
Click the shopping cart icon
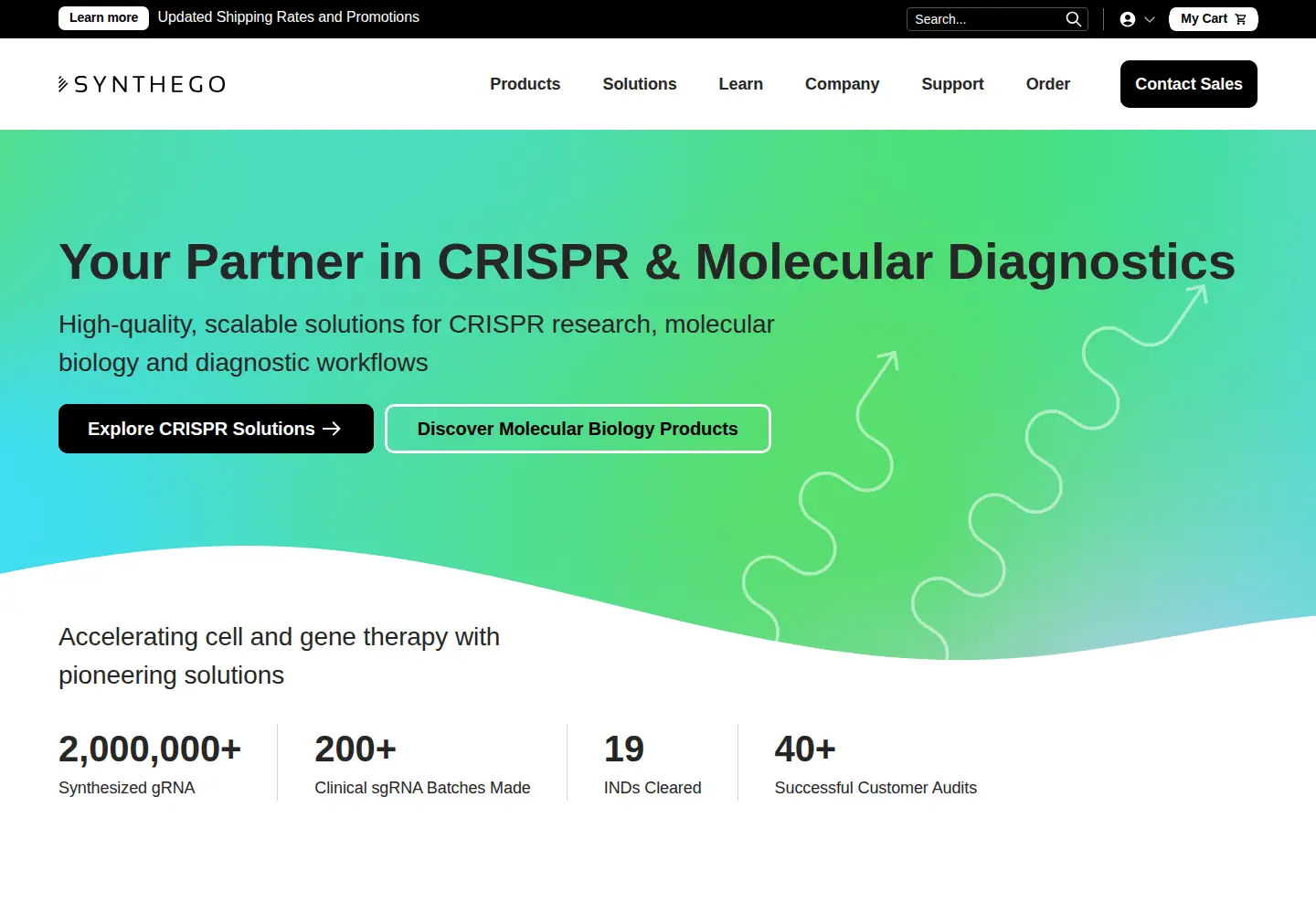[1240, 19]
